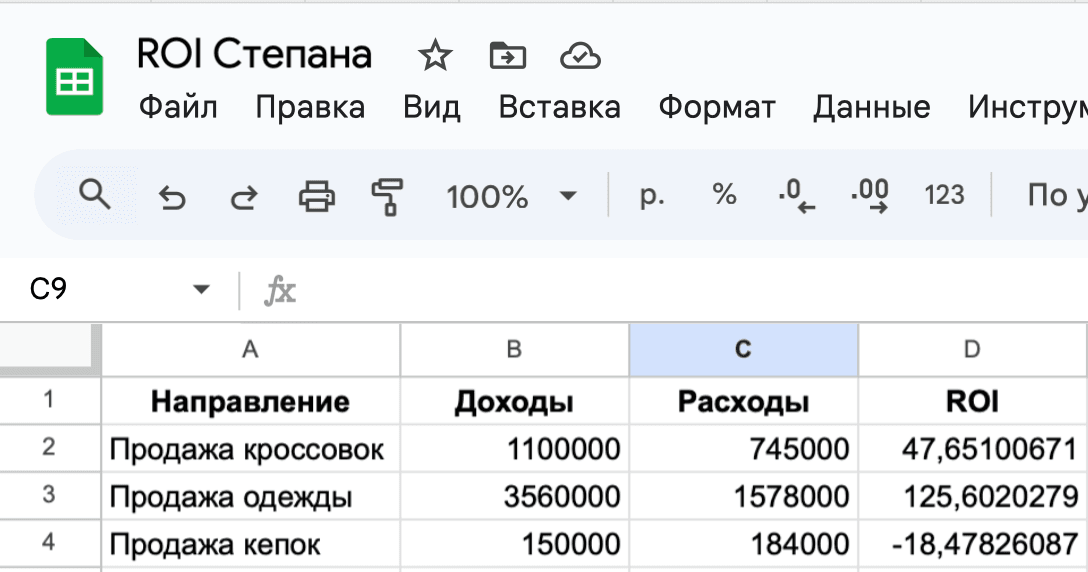
Task: Click the undo arrow
Action: 172,197
